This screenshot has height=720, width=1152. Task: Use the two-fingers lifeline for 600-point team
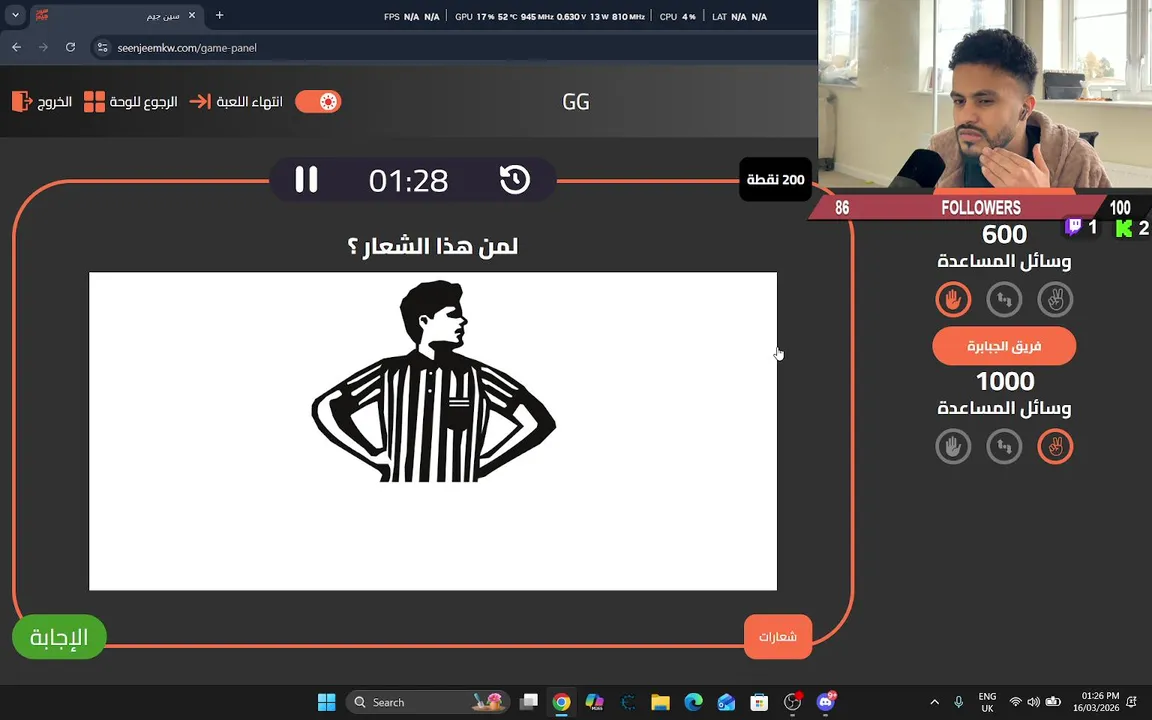click(1055, 299)
